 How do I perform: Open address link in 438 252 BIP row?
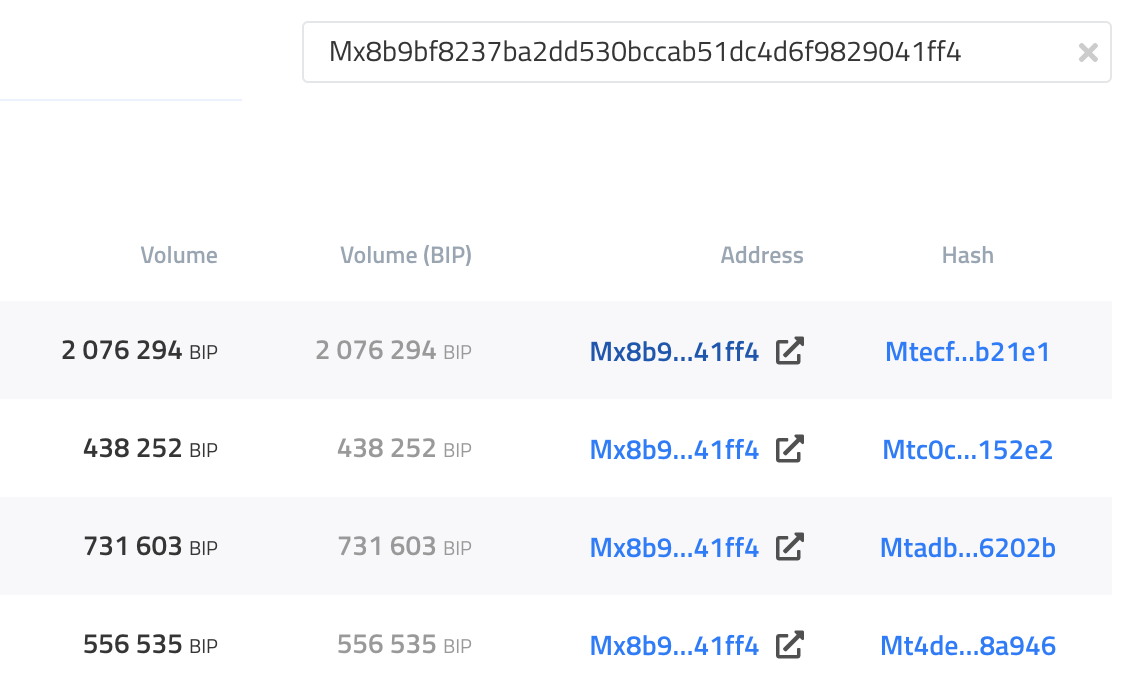click(x=674, y=449)
